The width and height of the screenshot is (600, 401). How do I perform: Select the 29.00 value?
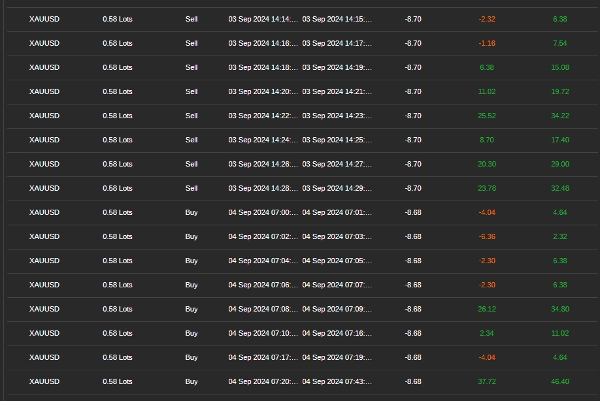coord(560,164)
